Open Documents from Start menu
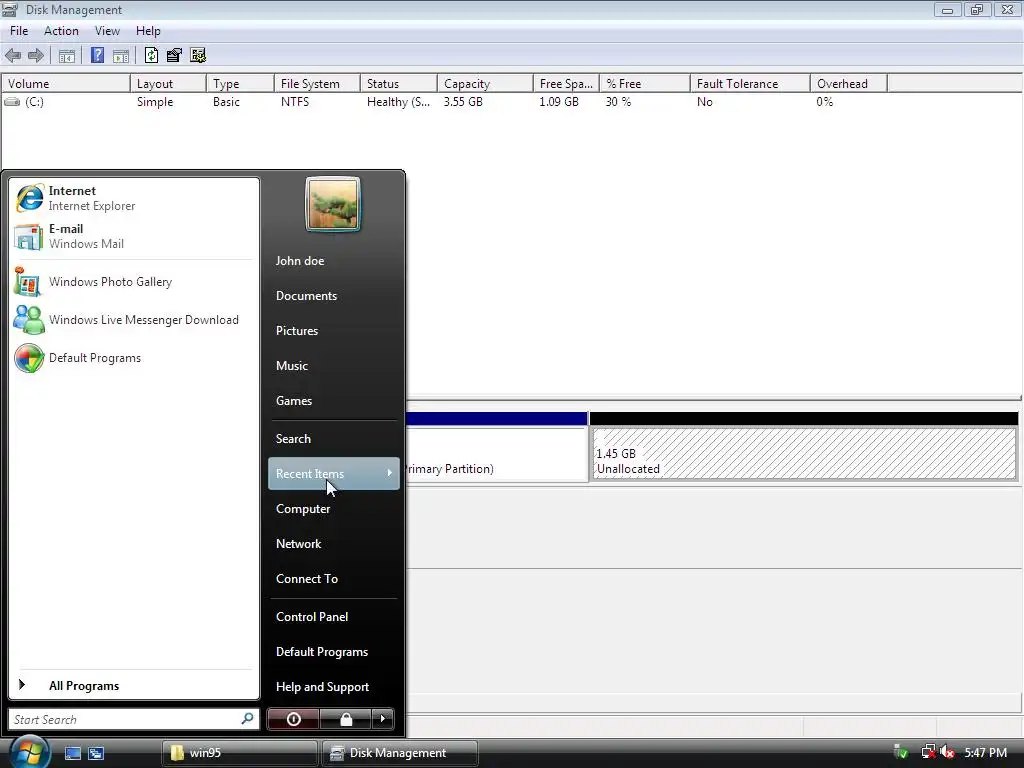This screenshot has width=1024, height=768. point(306,296)
